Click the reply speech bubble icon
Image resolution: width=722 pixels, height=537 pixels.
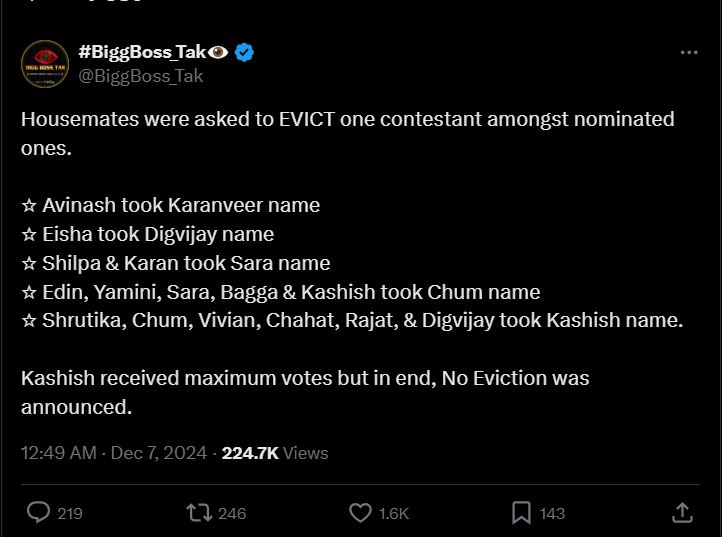point(38,513)
